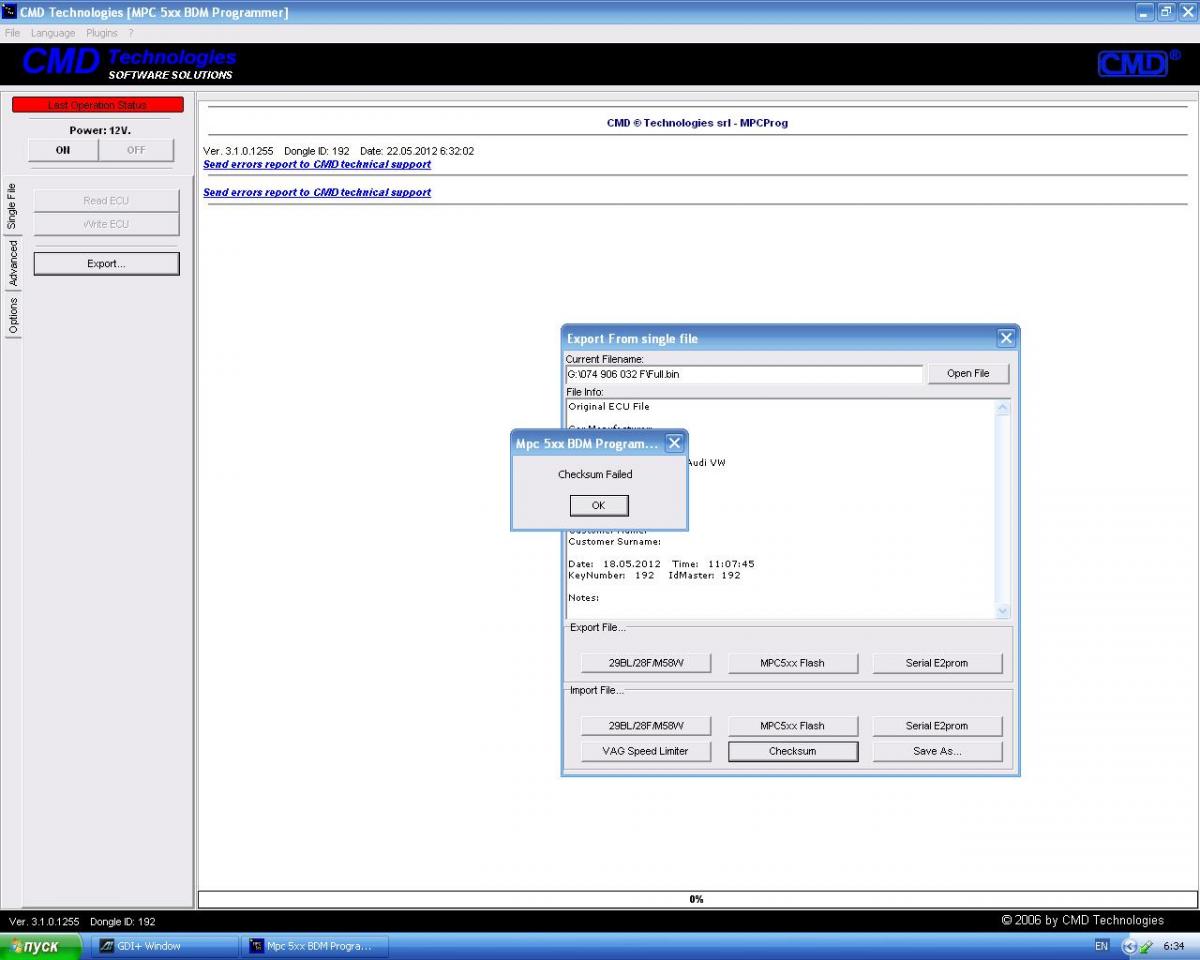Click the CMD Technologies logo top left

(129, 63)
